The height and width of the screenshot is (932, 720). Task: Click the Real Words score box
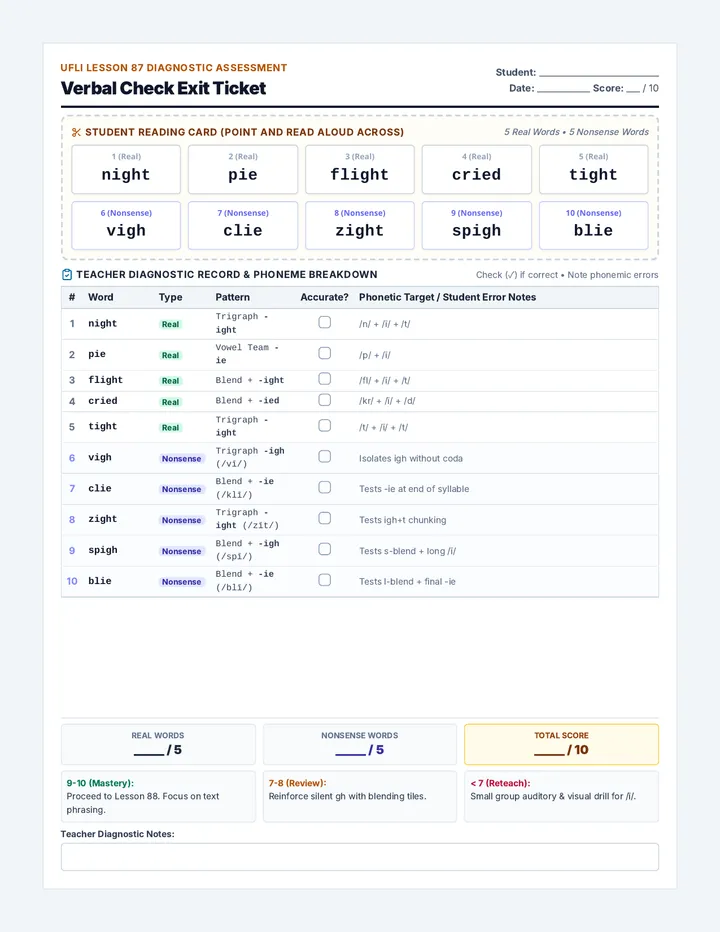[x=158, y=744]
